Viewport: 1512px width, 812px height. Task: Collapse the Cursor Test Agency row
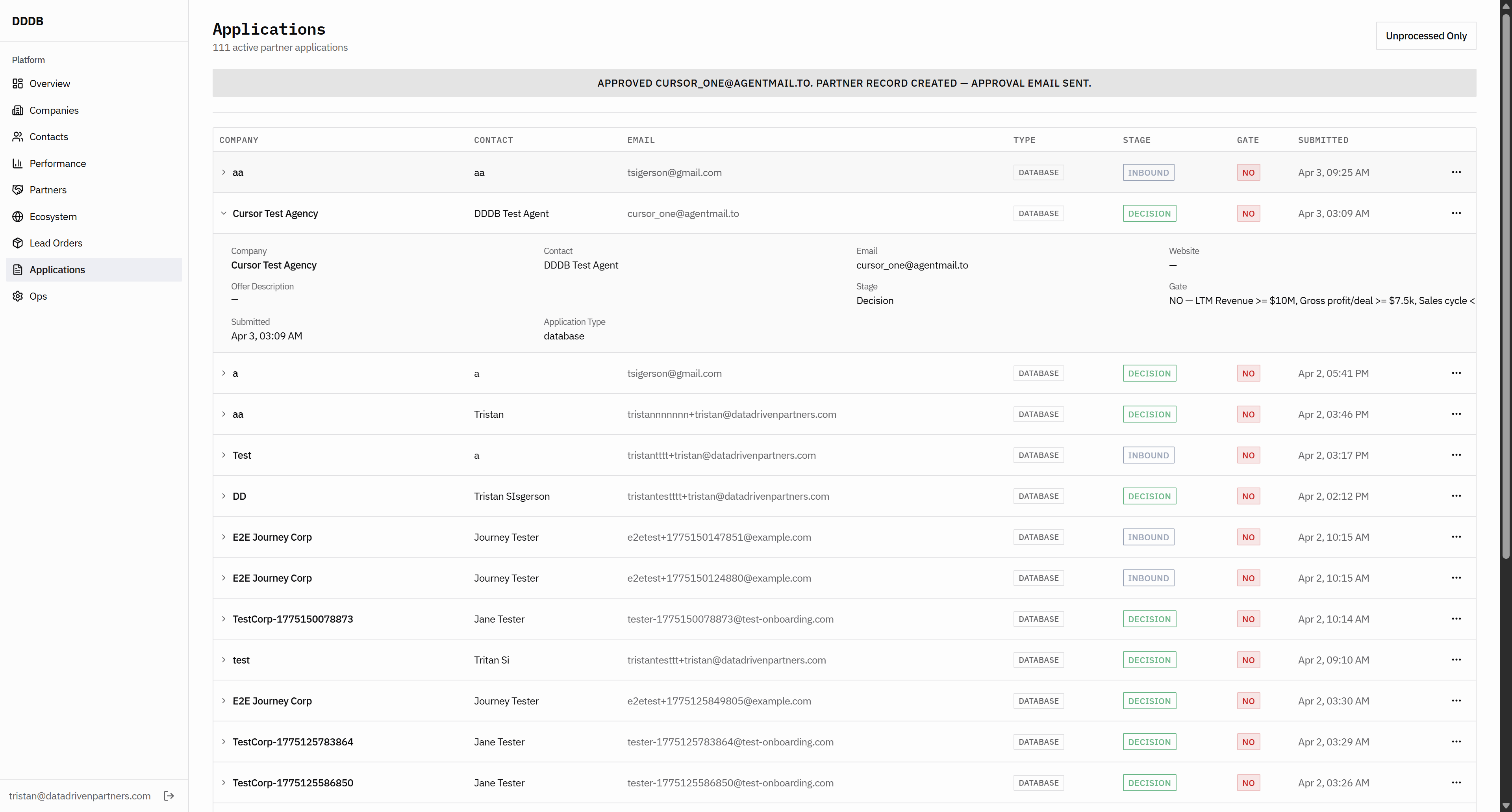[224, 213]
